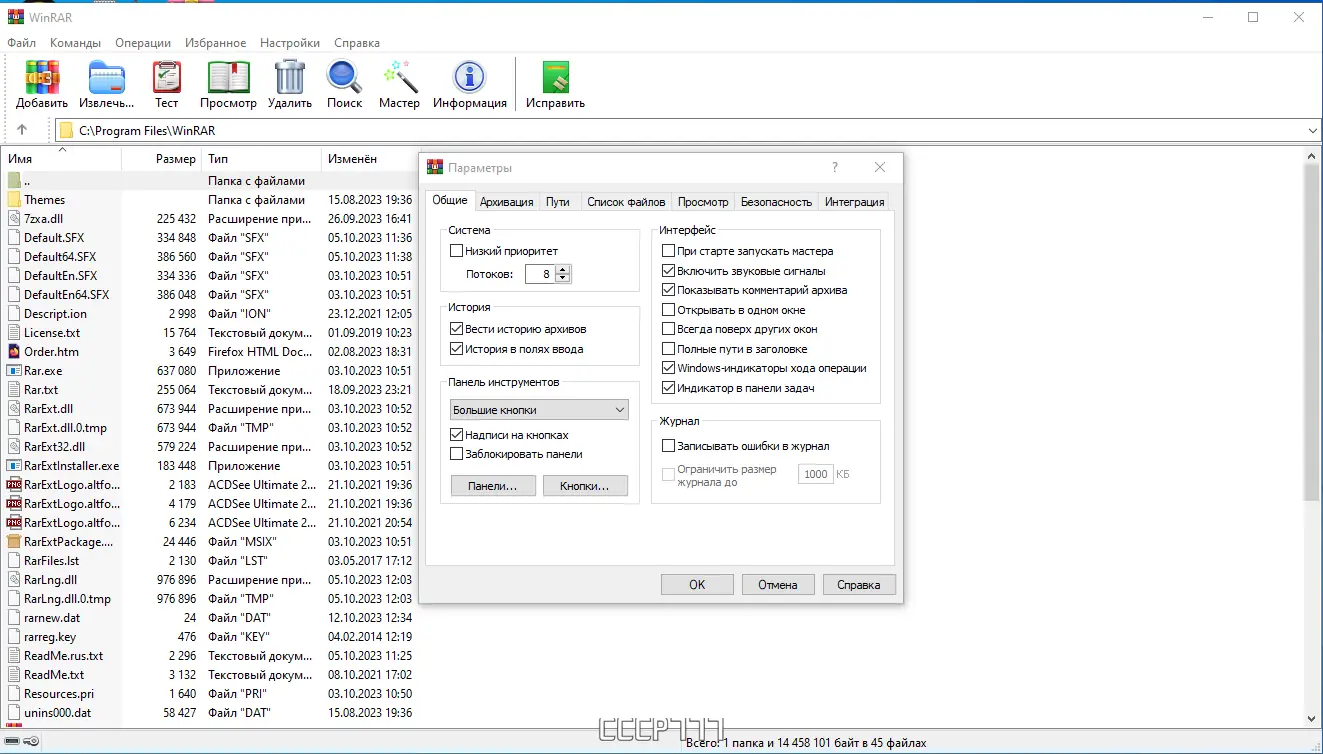The image size is (1323, 754).
Task: Check При старте запускать мастера
Action: pyautogui.click(x=669, y=251)
